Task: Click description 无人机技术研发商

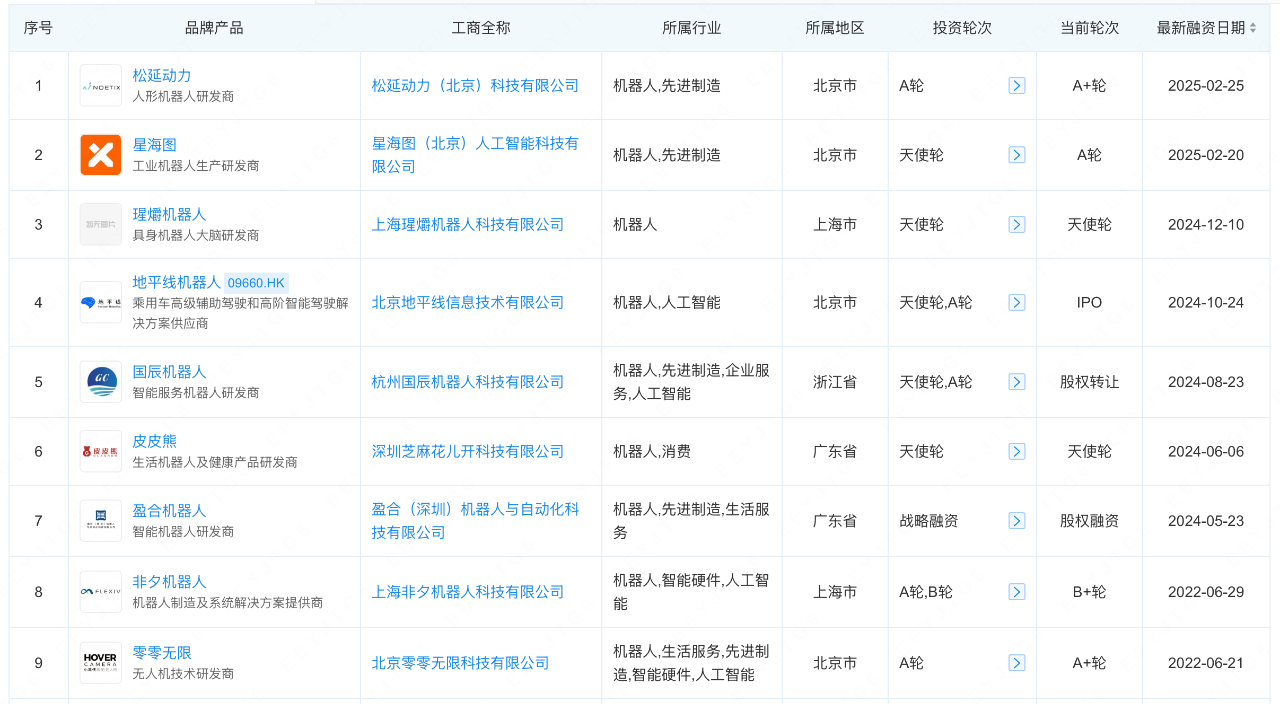Action: (x=184, y=674)
